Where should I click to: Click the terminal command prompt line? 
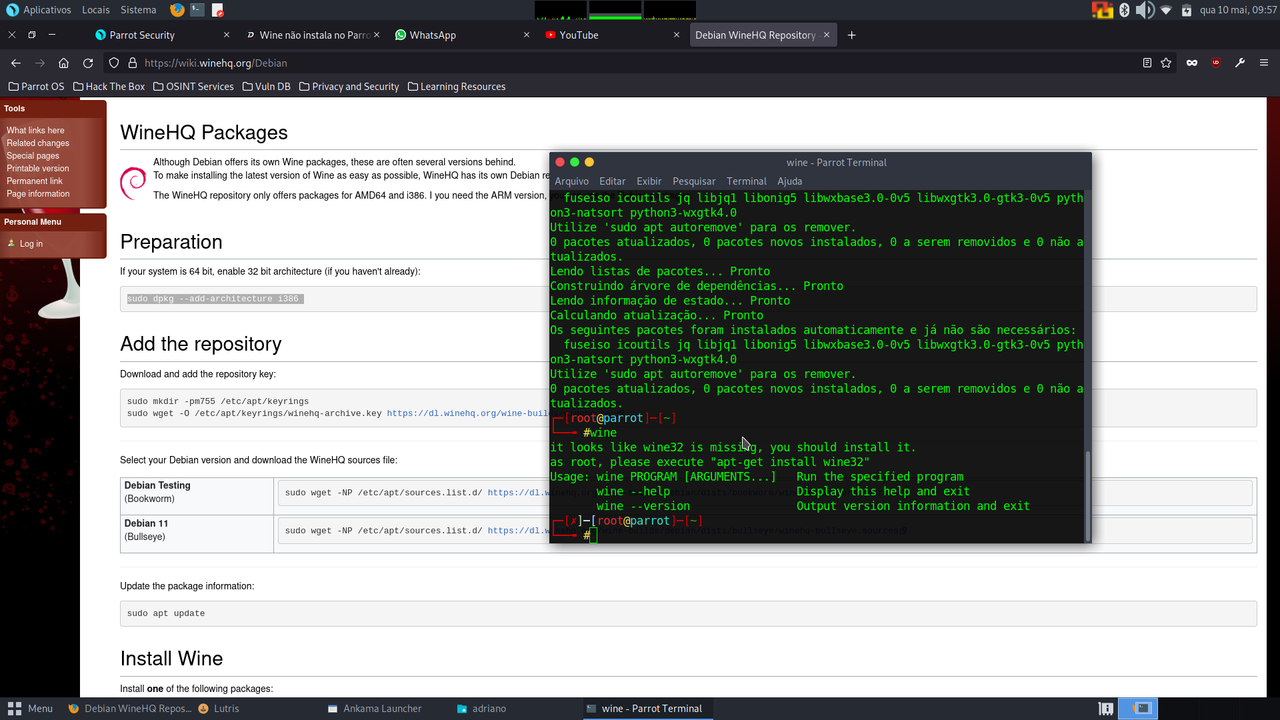818,536
